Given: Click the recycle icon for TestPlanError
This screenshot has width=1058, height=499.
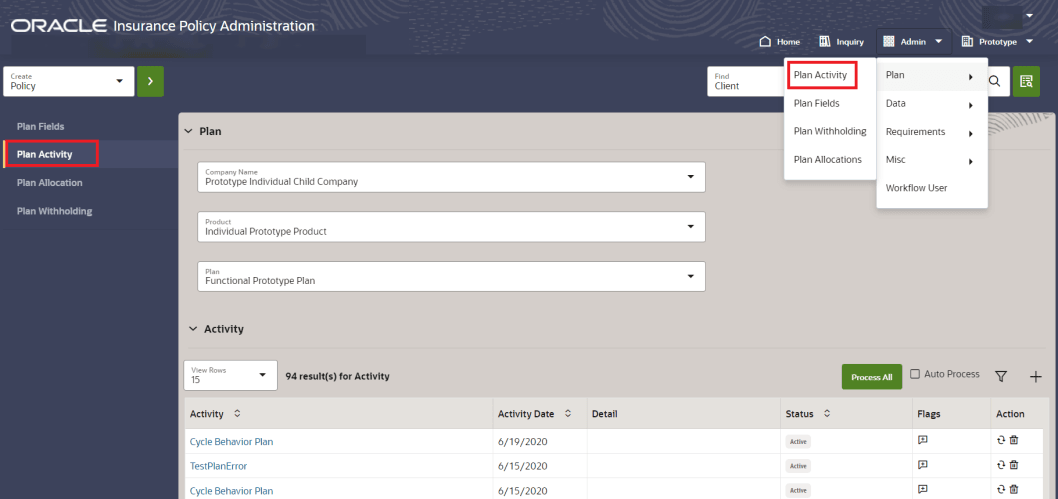Looking at the screenshot, I should coord(1001,465).
